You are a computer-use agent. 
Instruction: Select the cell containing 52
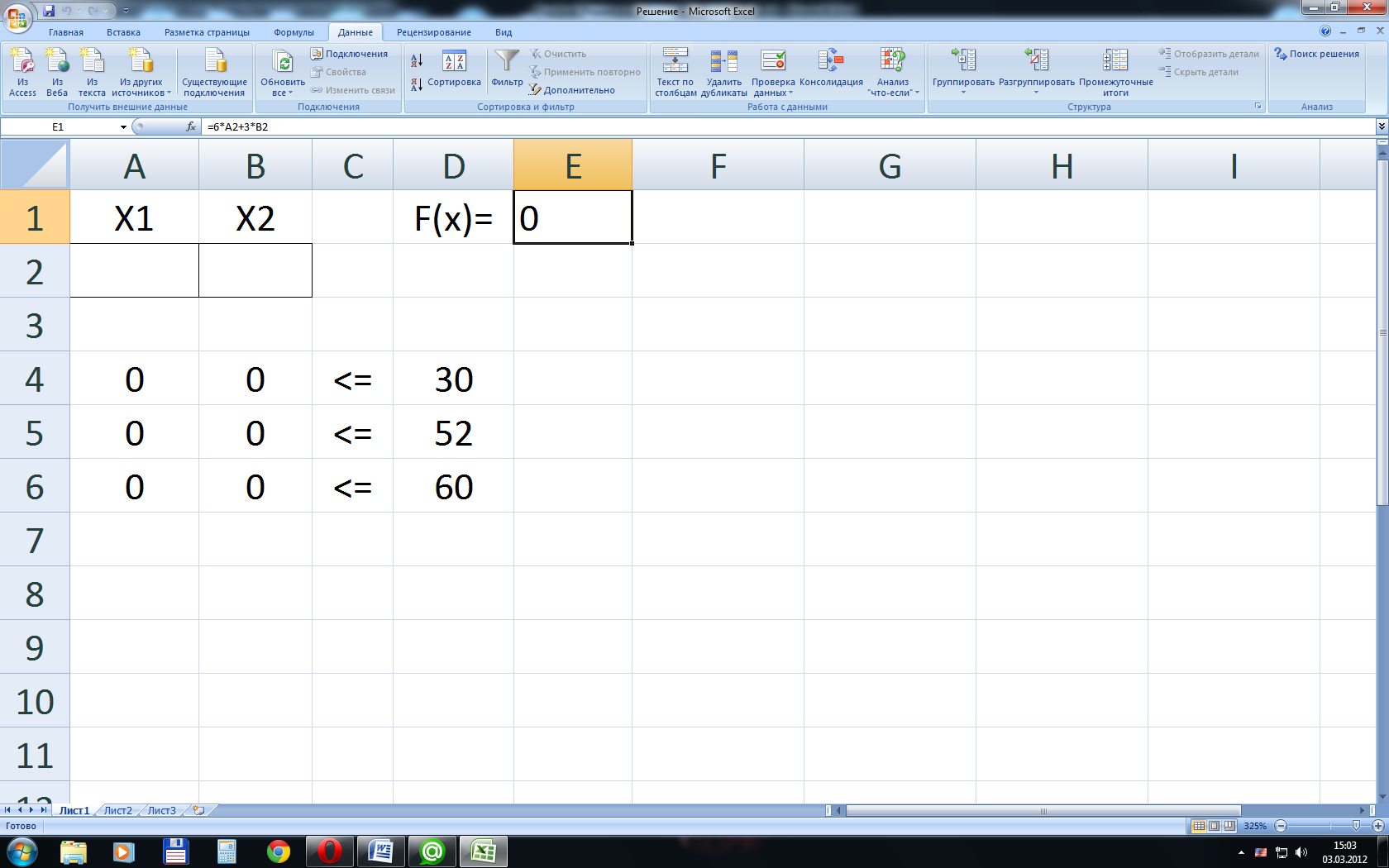453,432
